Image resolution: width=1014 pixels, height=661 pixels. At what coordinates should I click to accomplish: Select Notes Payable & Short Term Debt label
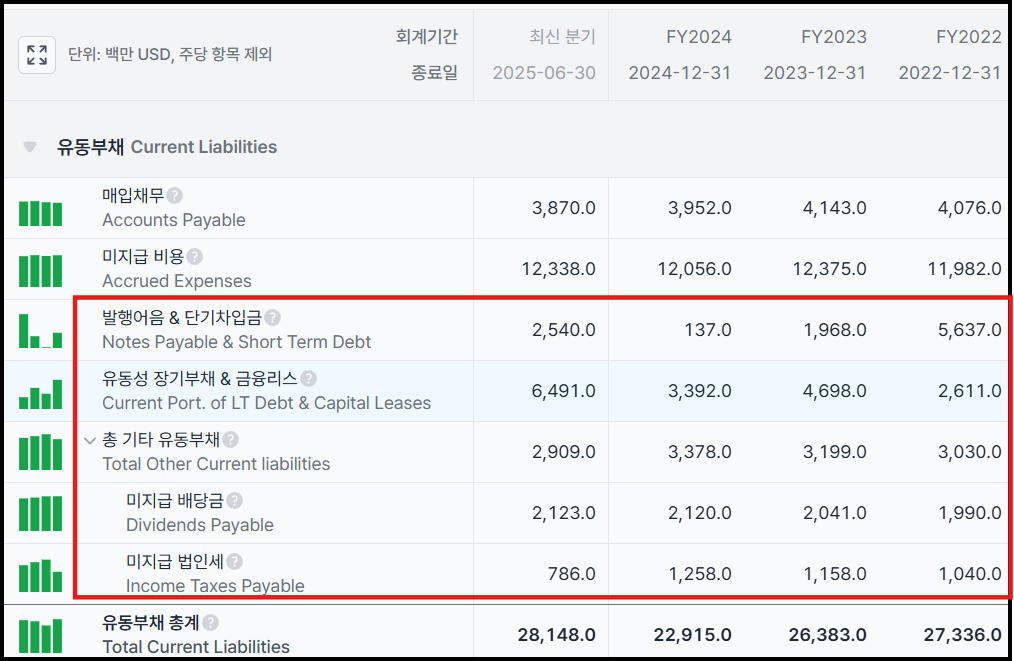237,341
